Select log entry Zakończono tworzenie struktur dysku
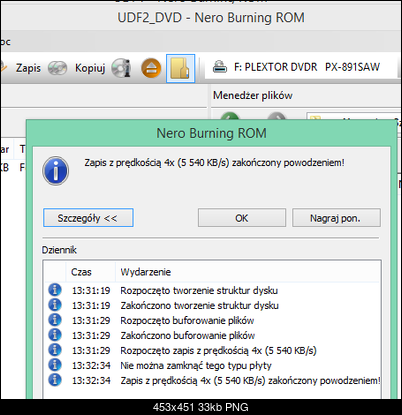Screen dimensions: 402x415 [213, 305]
